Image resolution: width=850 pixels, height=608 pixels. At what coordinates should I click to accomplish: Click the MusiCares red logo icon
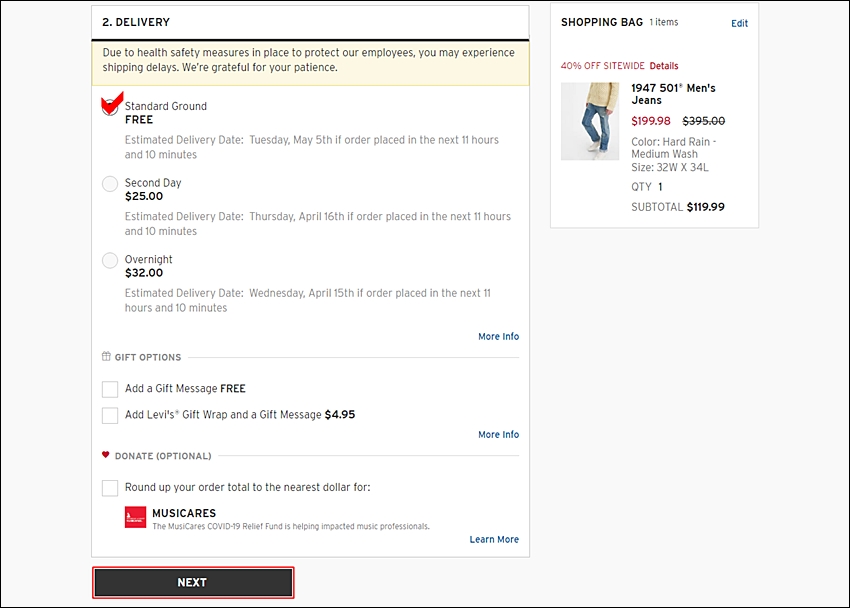[136, 517]
